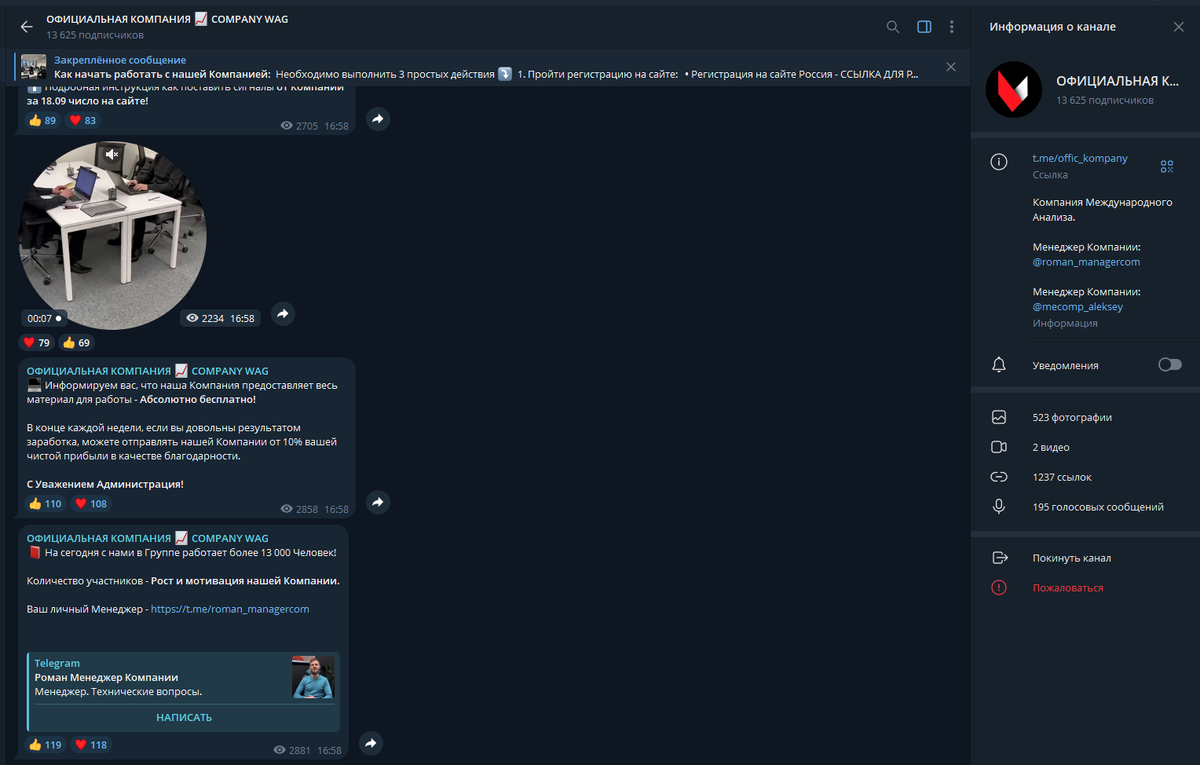
Task: Open the @roman_managercom profile link
Action: coord(1086,262)
